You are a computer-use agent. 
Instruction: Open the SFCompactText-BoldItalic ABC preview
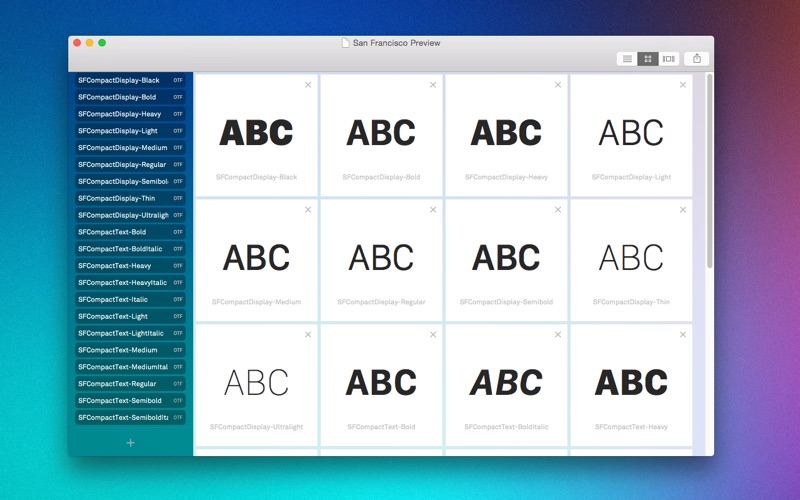pyautogui.click(x=506, y=383)
